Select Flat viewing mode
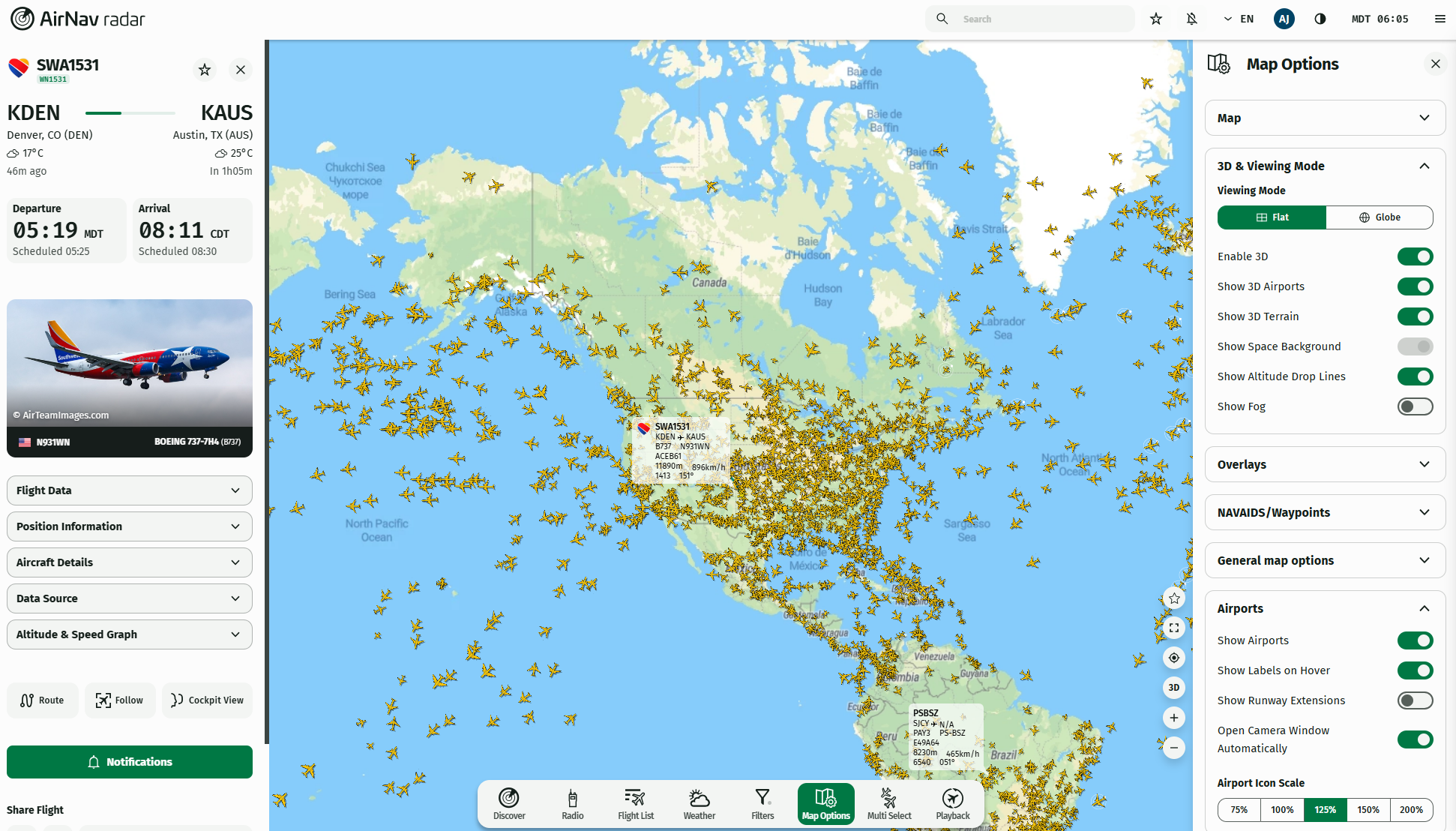This screenshot has height=831, width=1456. point(1272,217)
